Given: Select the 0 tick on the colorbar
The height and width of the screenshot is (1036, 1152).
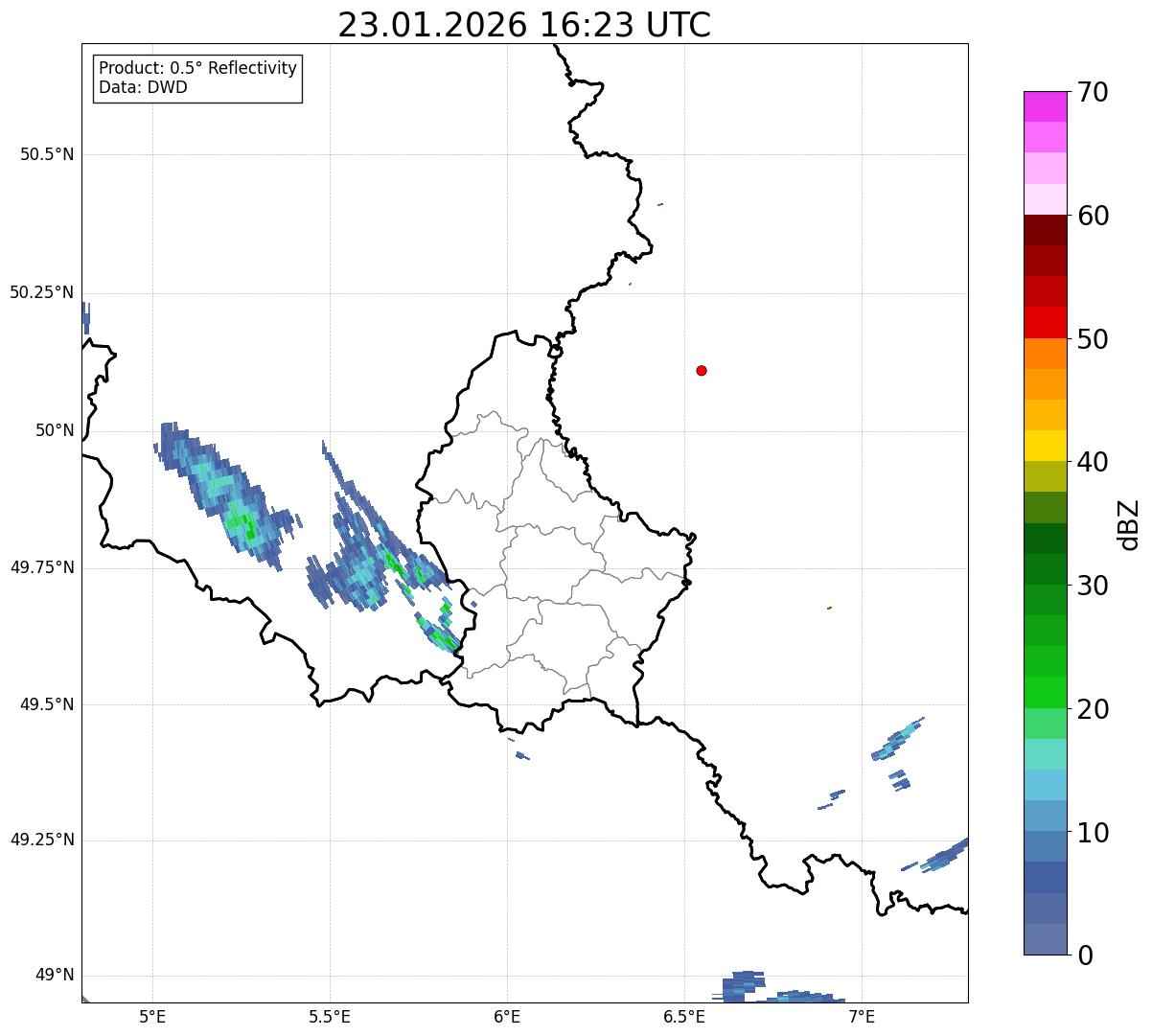Looking at the screenshot, I should coord(1085,955).
